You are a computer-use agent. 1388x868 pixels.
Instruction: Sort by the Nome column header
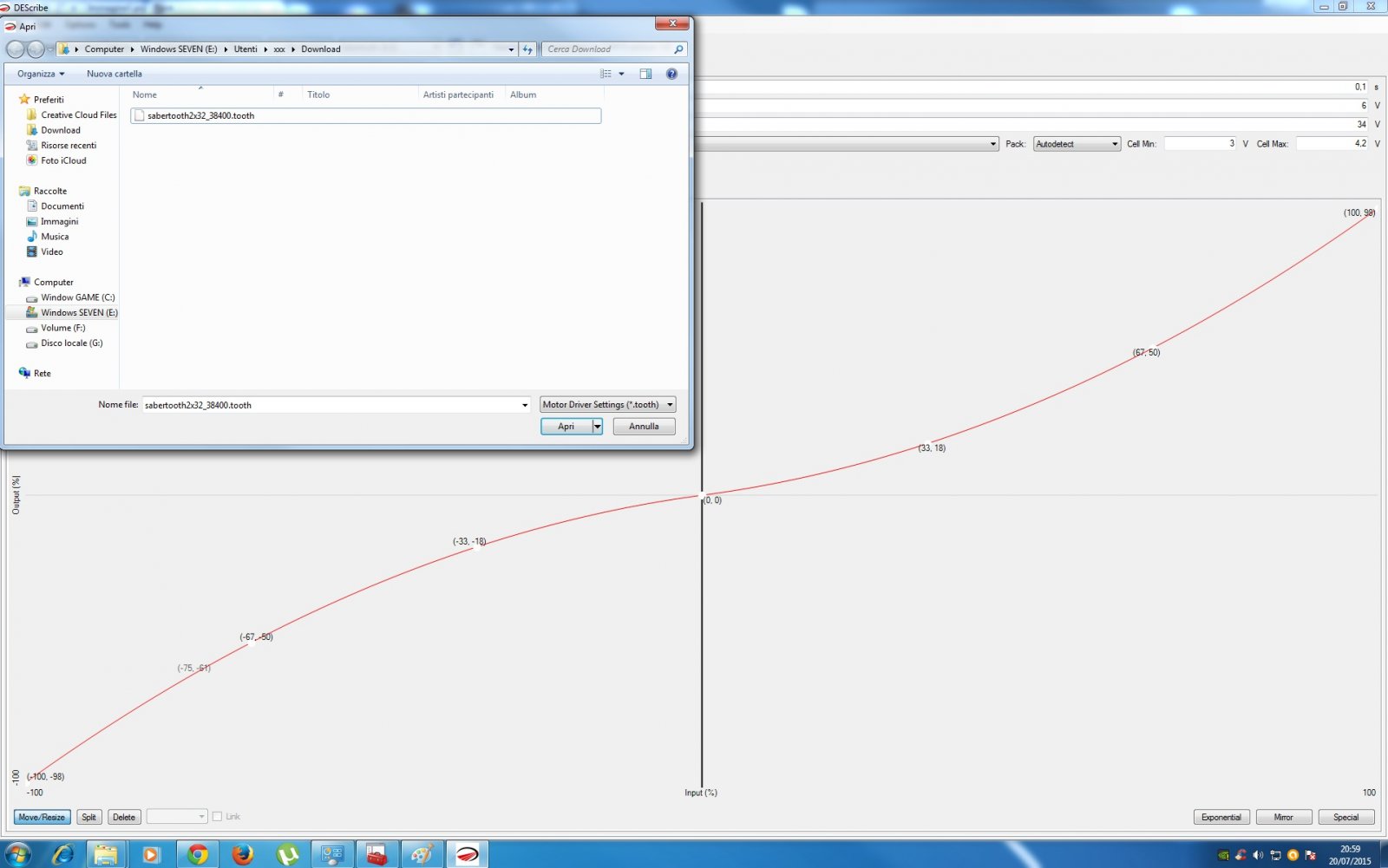pyautogui.click(x=144, y=95)
